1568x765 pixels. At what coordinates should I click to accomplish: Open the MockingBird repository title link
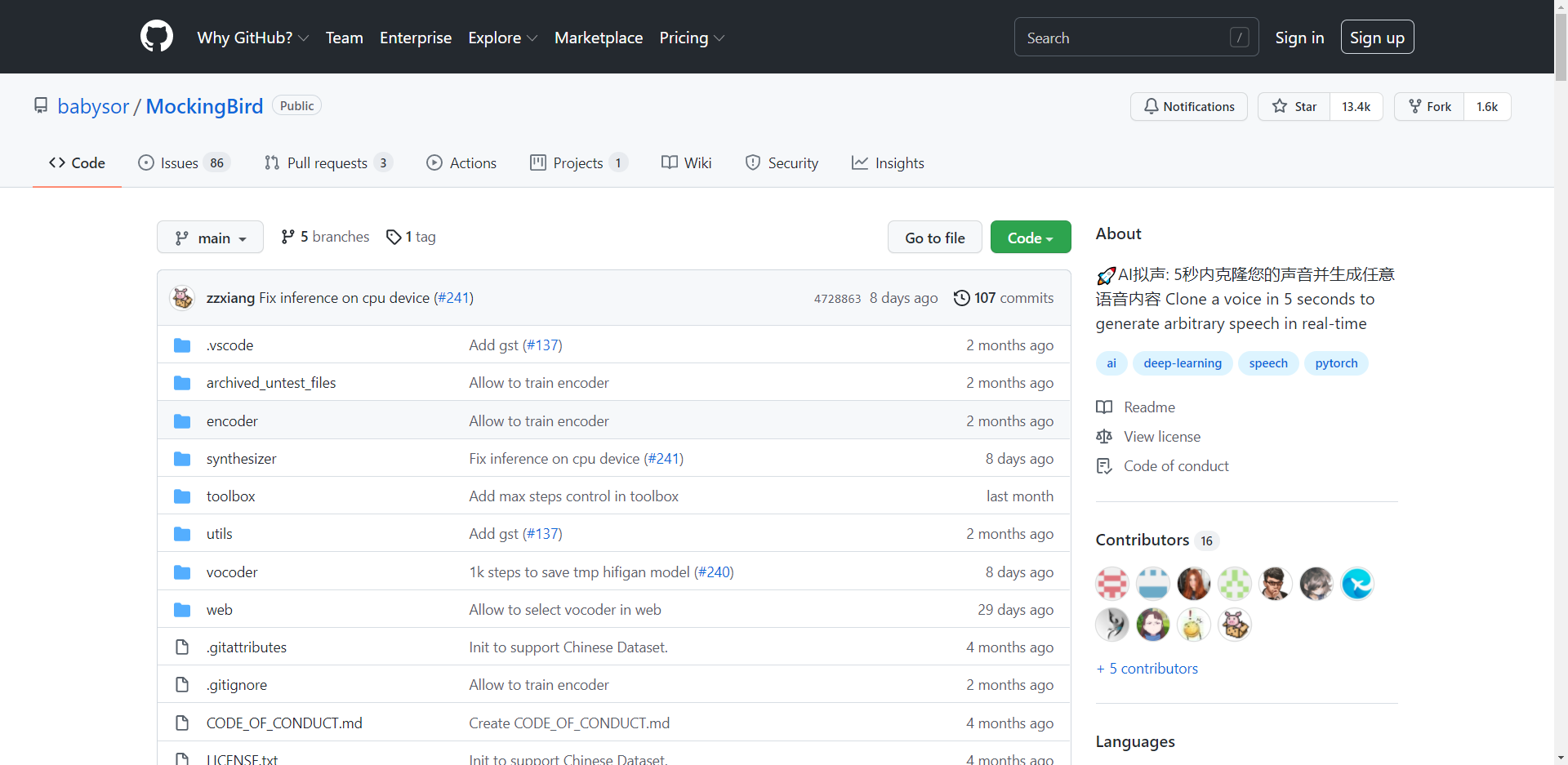(204, 106)
